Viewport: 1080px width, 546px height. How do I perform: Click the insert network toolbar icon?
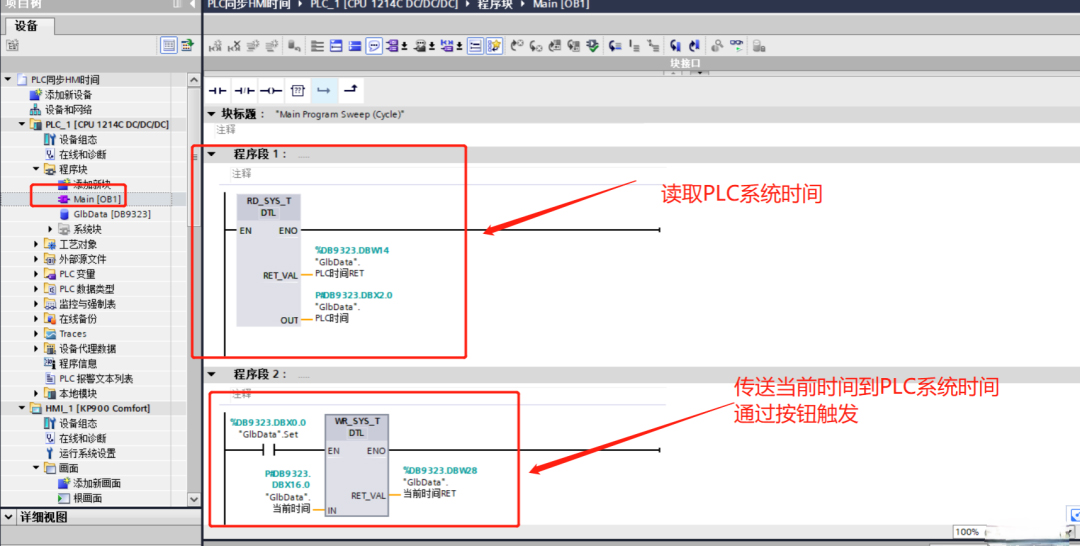point(214,46)
